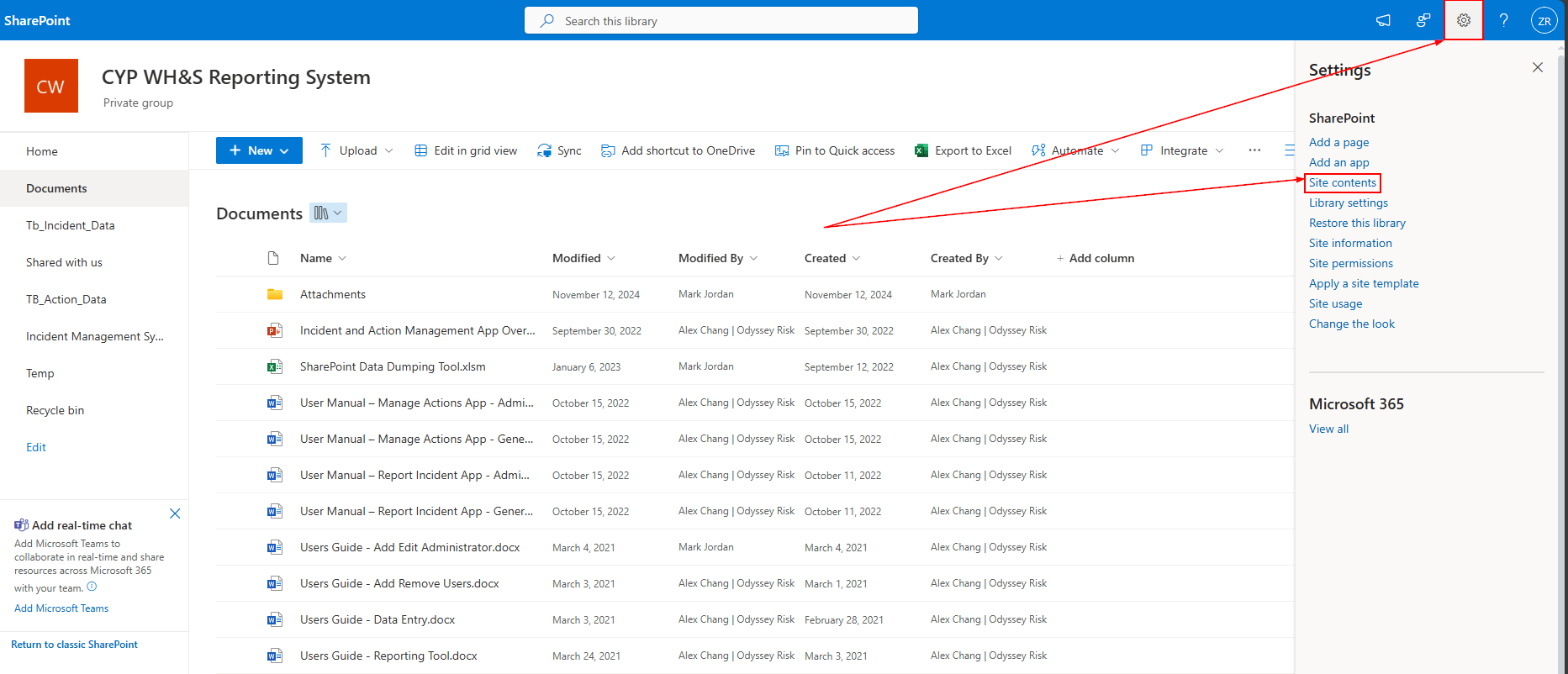Screen dimensions: 1568x674
Task: Open the toolbar ellipsis more options
Action: (x=1254, y=150)
